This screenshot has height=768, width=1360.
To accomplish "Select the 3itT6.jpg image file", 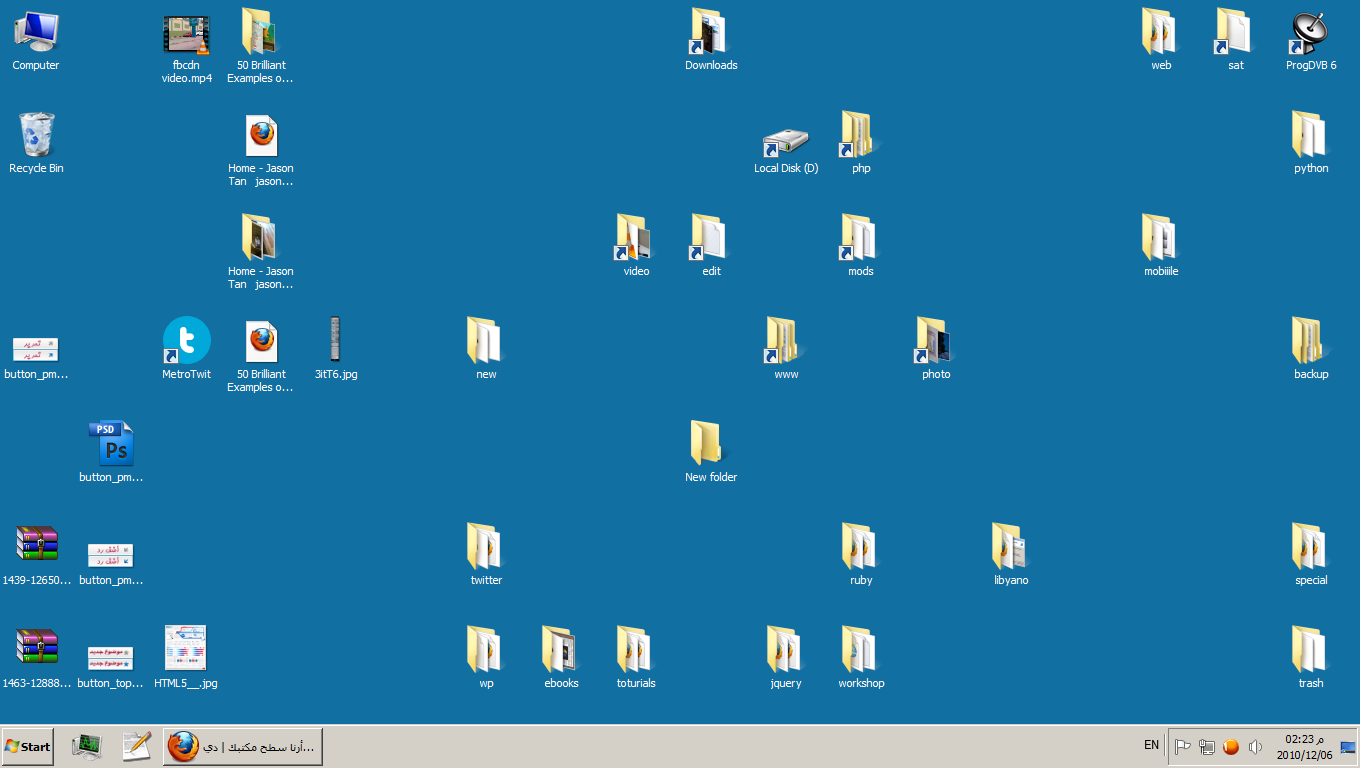I will pyautogui.click(x=335, y=340).
